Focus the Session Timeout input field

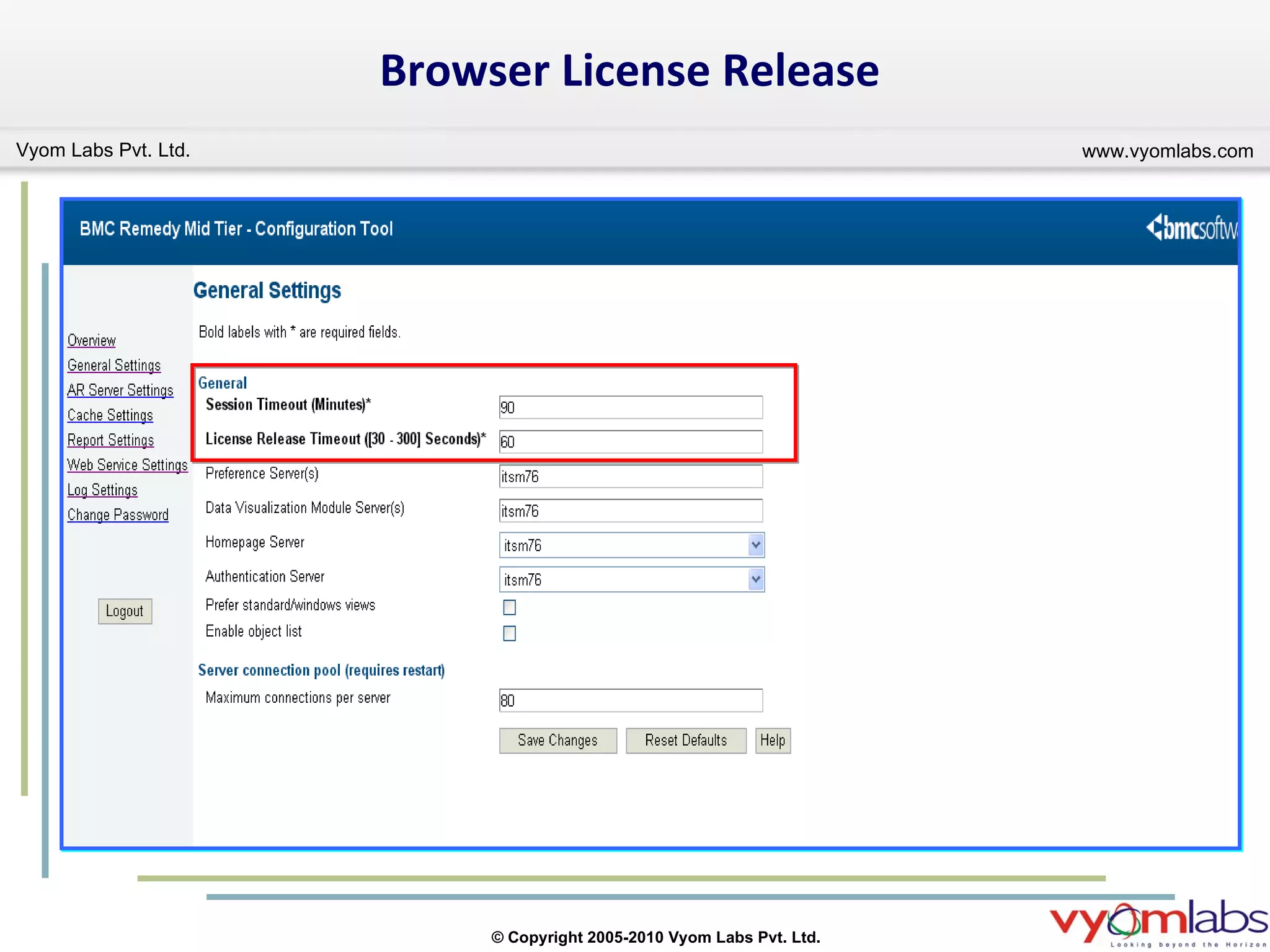[x=631, y=407]
